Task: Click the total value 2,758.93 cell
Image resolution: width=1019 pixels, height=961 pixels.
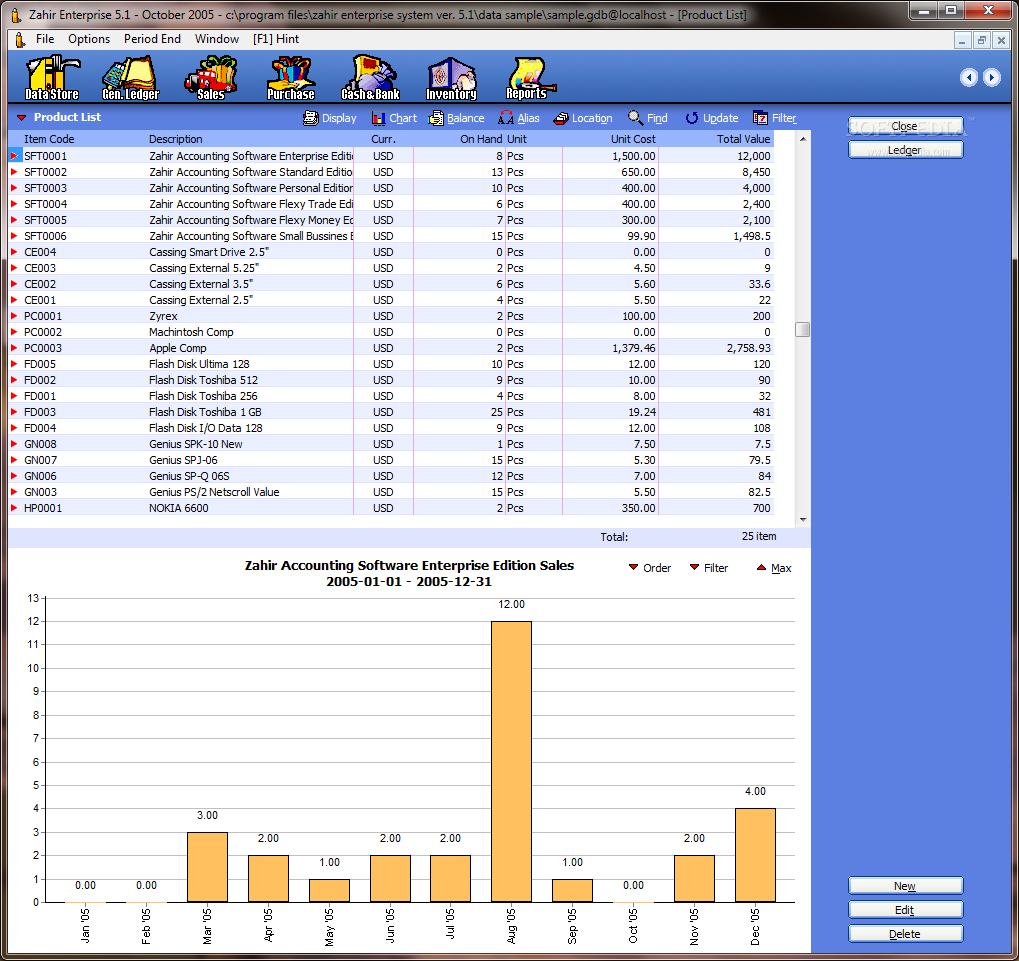Action: coord(749,348)
